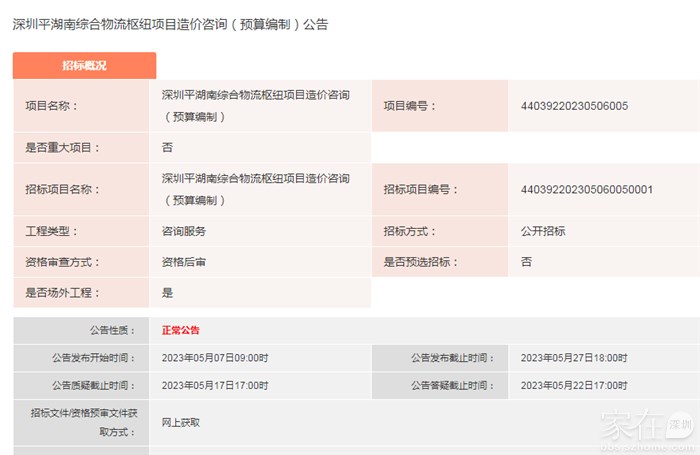This screenshot has width=700, height=455.
Task: Click the 家在深圳 watermark logo
Action: (x=644, y=427)
